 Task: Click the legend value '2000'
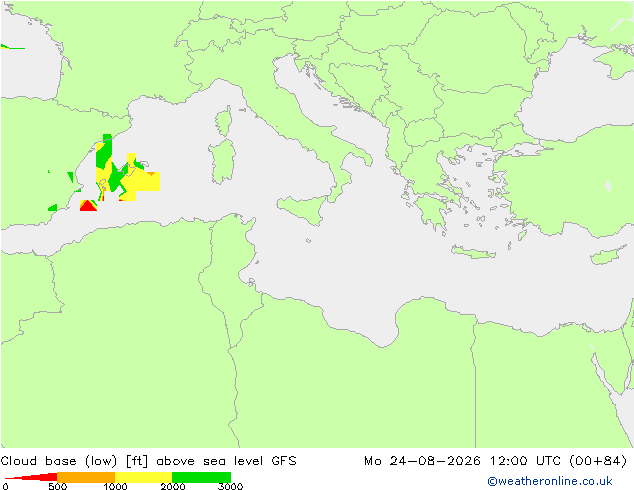click(173, 486)
